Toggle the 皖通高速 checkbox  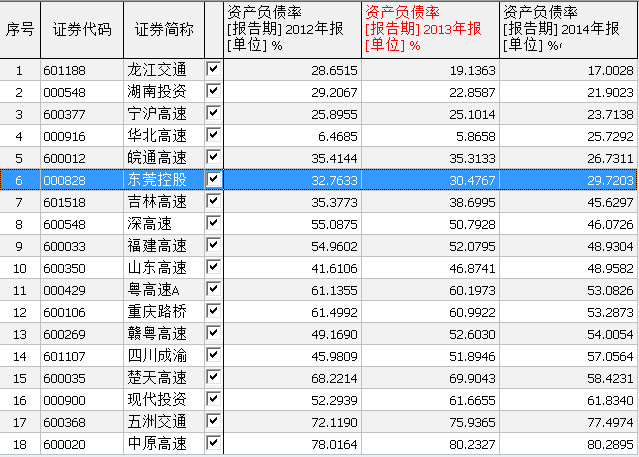[214, 157]
